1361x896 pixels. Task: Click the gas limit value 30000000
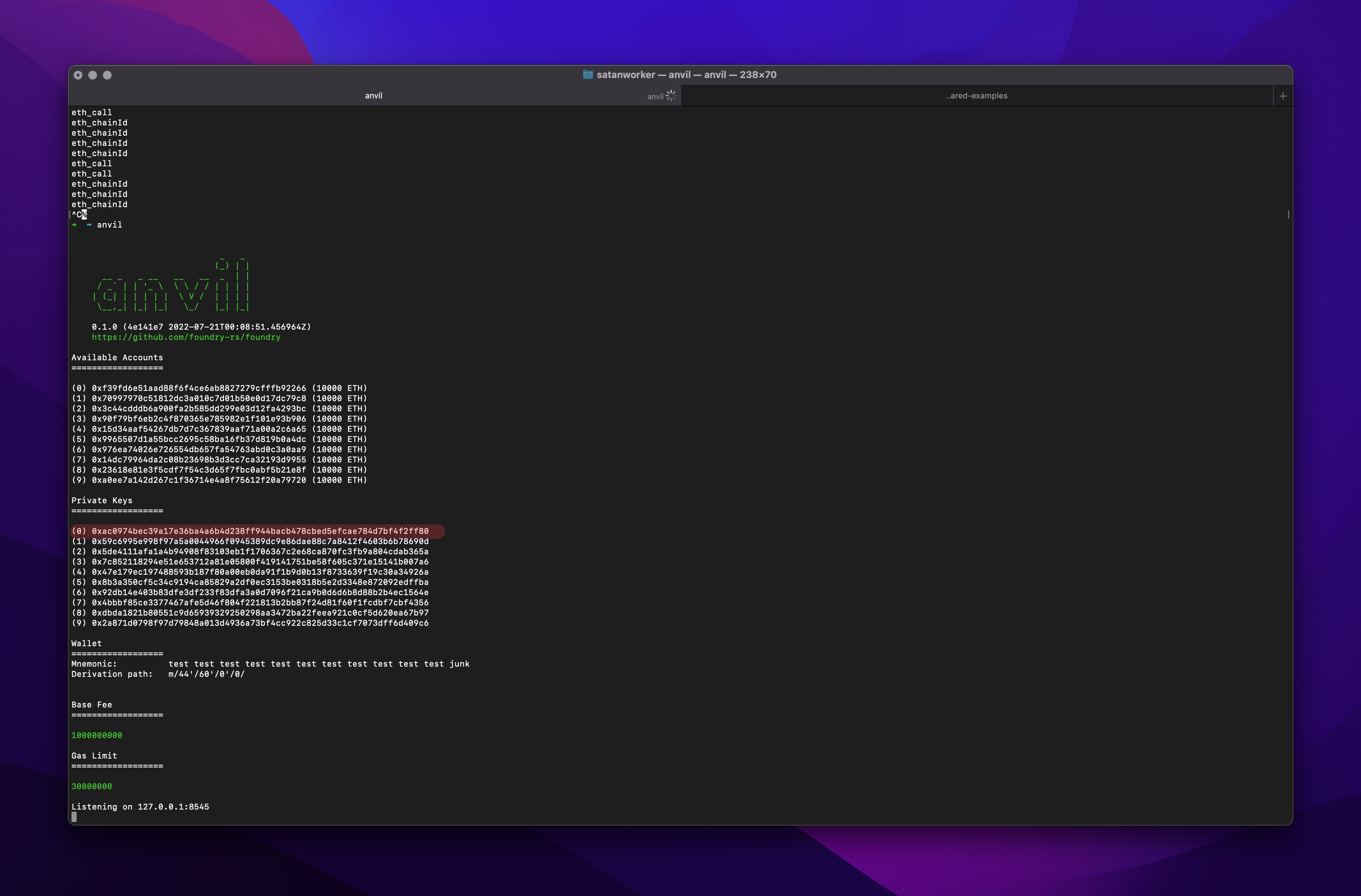[92, 786]
